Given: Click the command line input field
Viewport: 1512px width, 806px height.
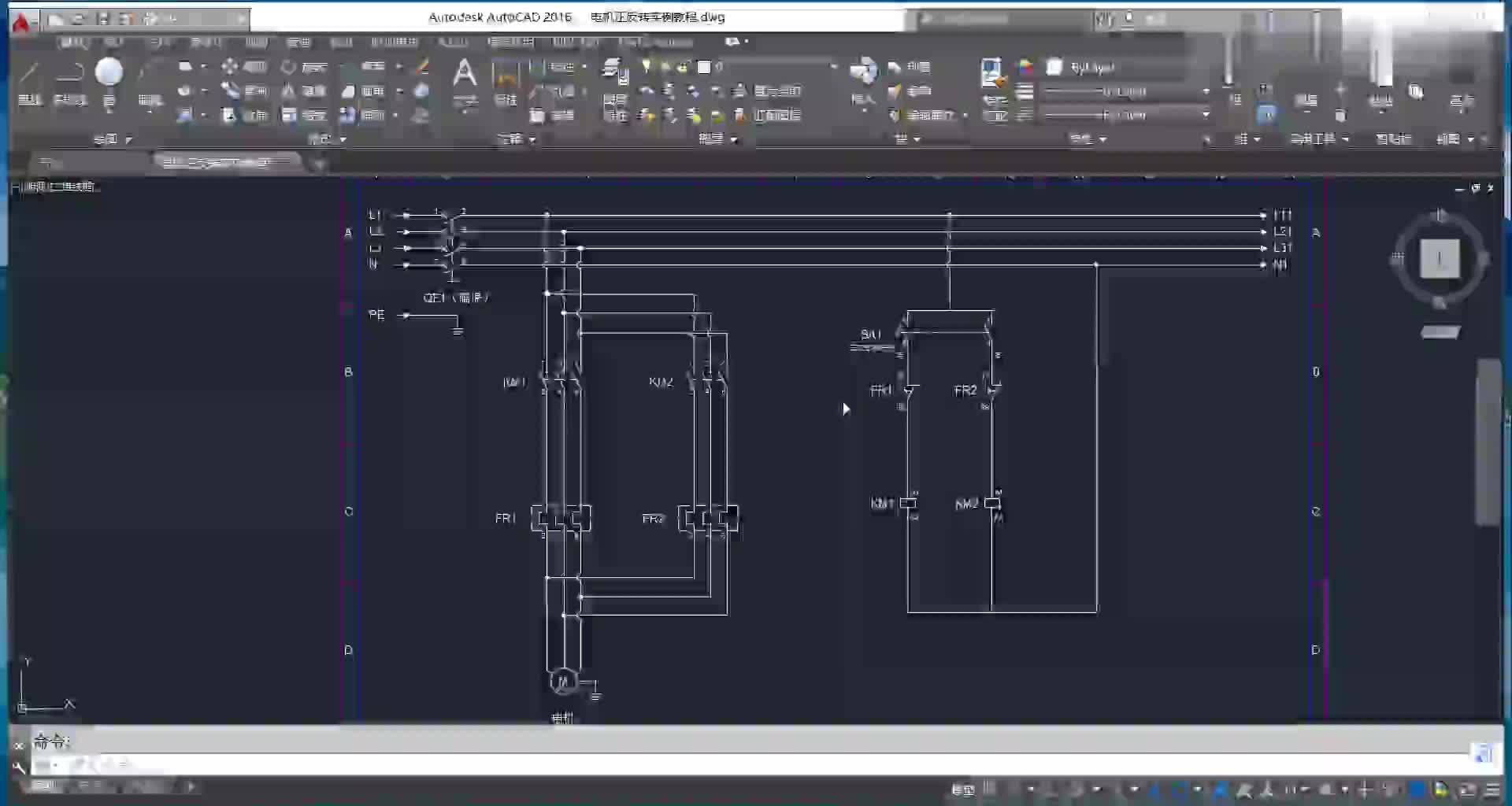Looking at the screenshot, I should [748, 764].
